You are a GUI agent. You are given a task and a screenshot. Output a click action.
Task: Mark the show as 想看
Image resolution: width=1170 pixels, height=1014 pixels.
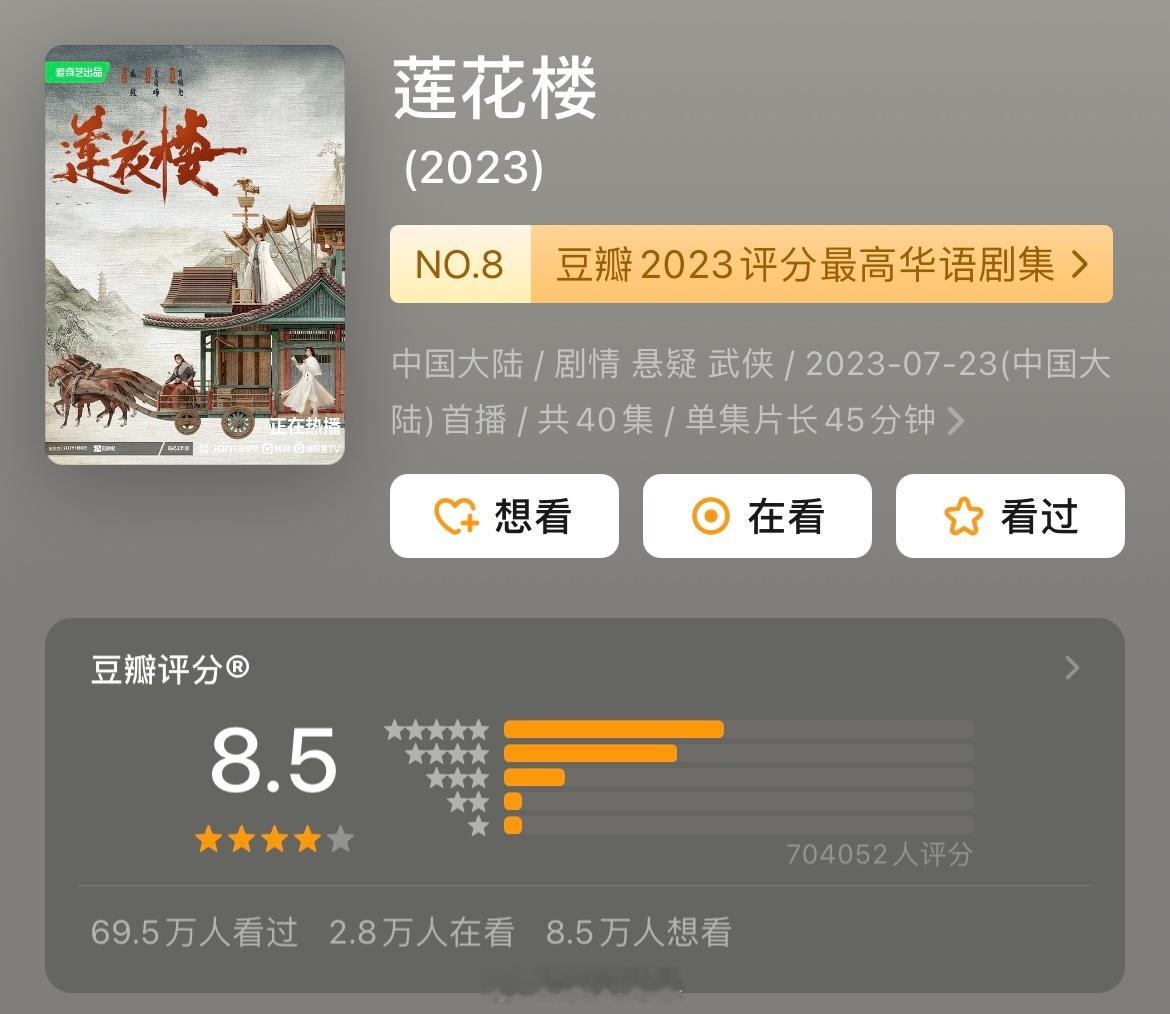(504, 516)
